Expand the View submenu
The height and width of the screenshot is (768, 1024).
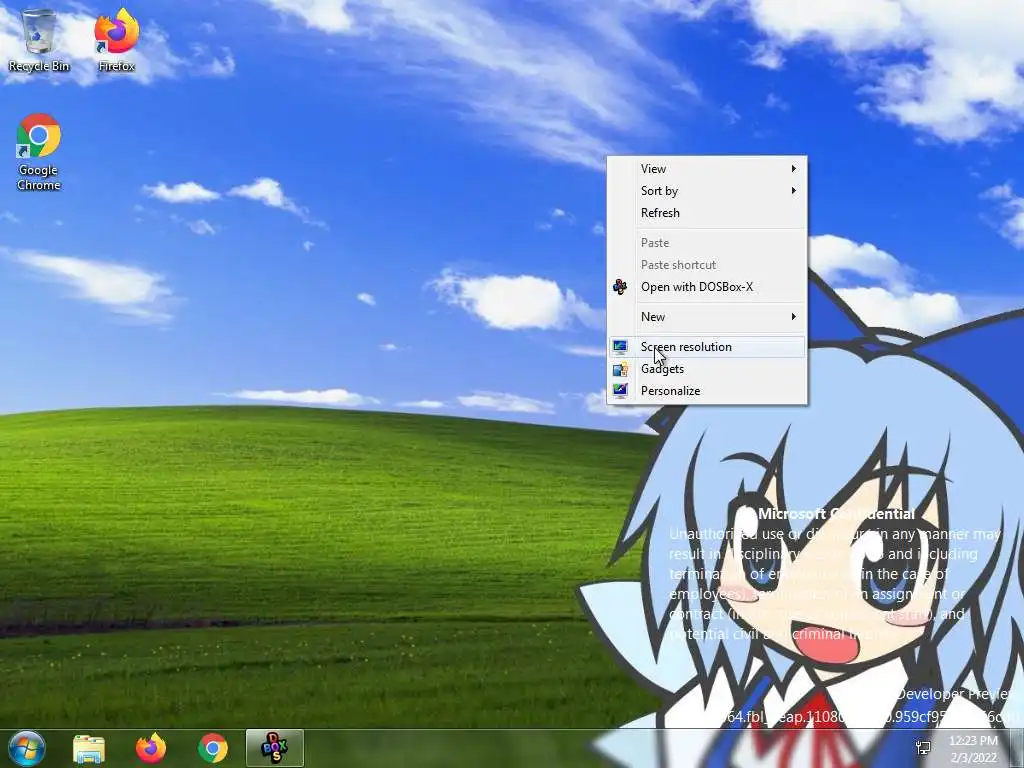pyautogui.click(x=707, y=168)
